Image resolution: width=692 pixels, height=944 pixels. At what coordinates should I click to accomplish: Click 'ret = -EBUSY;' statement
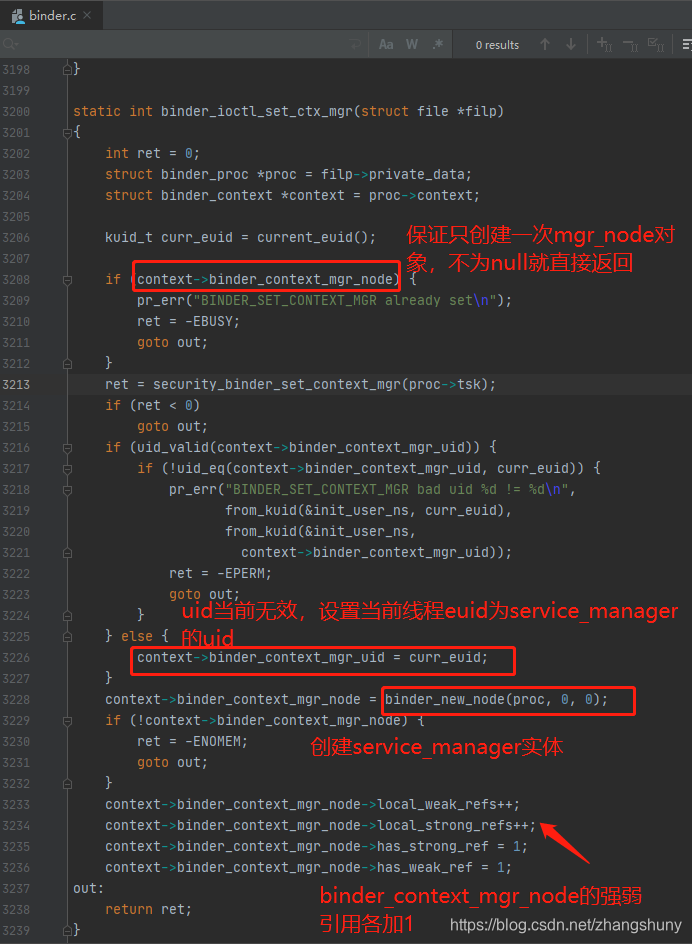coord(189,321)
